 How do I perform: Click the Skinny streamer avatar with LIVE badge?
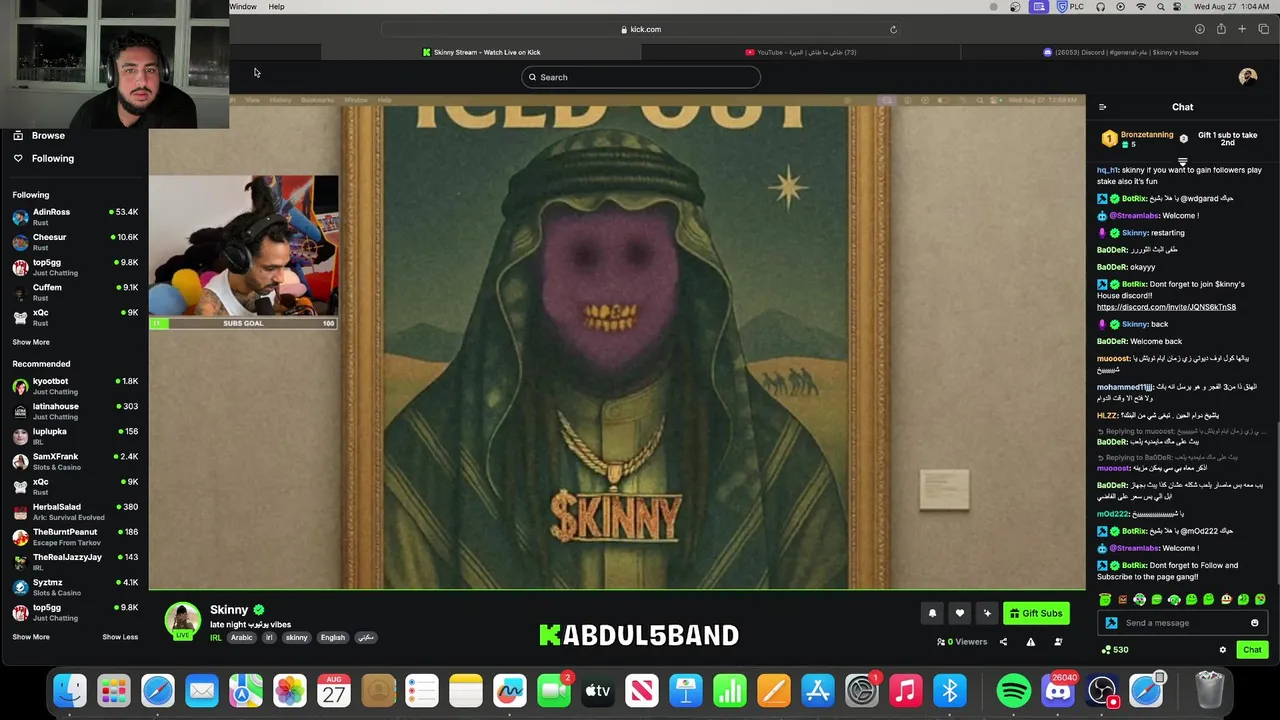coord(182,621)
